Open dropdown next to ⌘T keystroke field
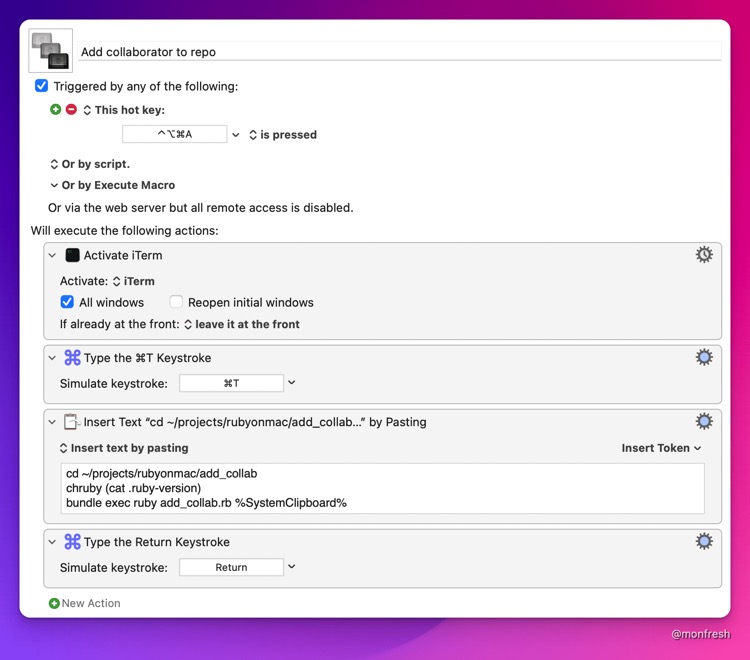The height and width of the screenshot is (660, 750). [292, 383]
